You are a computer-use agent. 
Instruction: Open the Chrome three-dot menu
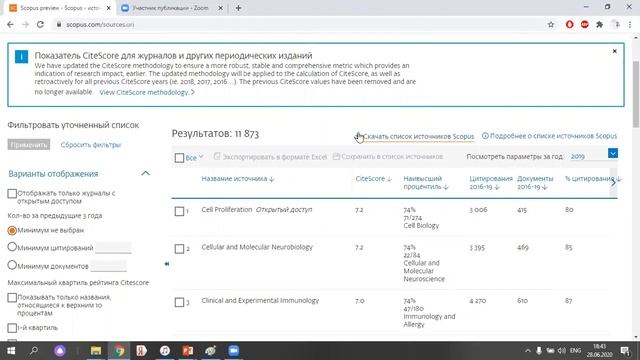click(630, 24)
